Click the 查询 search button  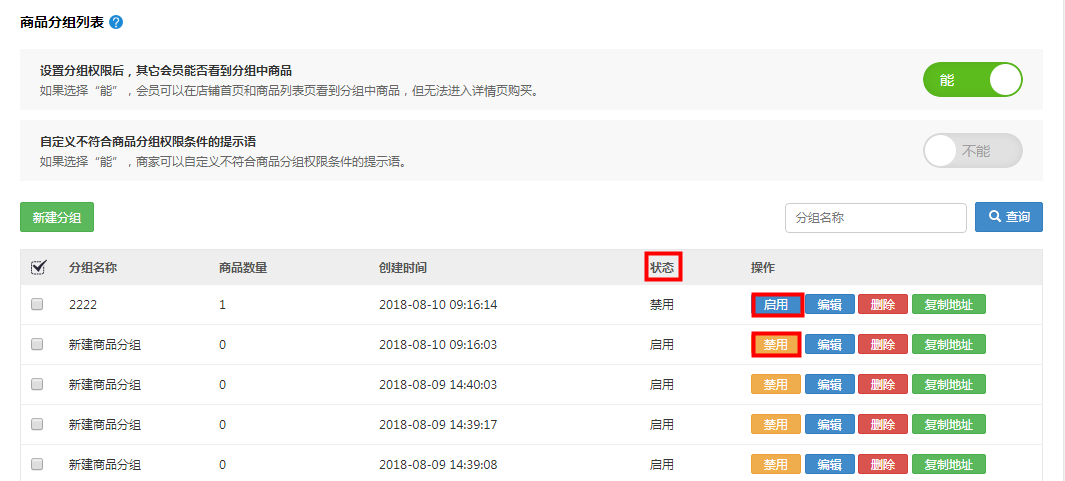tap(1009, 217)
